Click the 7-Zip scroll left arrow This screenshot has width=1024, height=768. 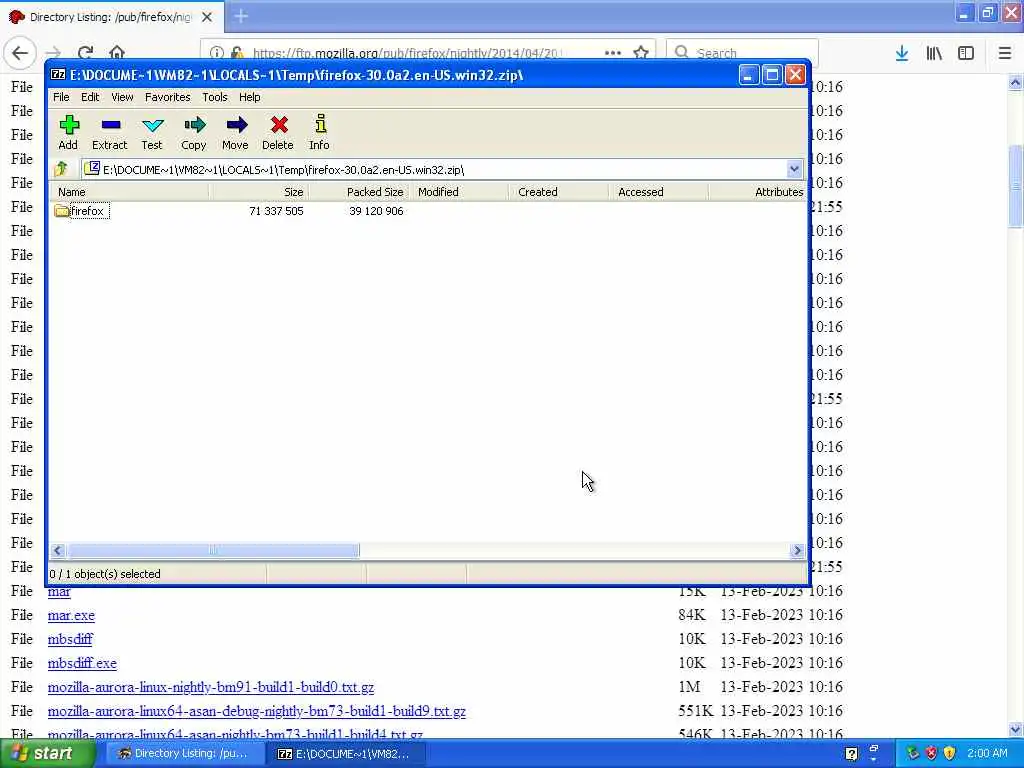coord(57,551)
